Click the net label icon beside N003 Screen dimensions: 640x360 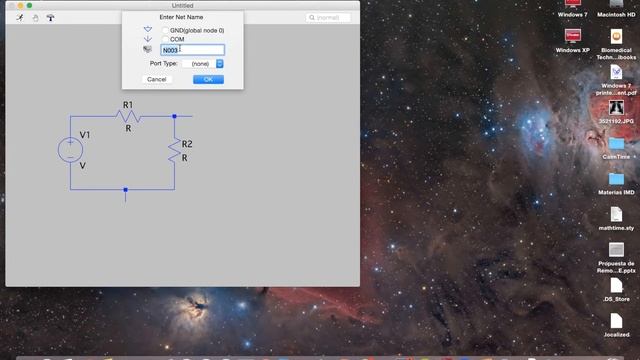pos(147,49)
